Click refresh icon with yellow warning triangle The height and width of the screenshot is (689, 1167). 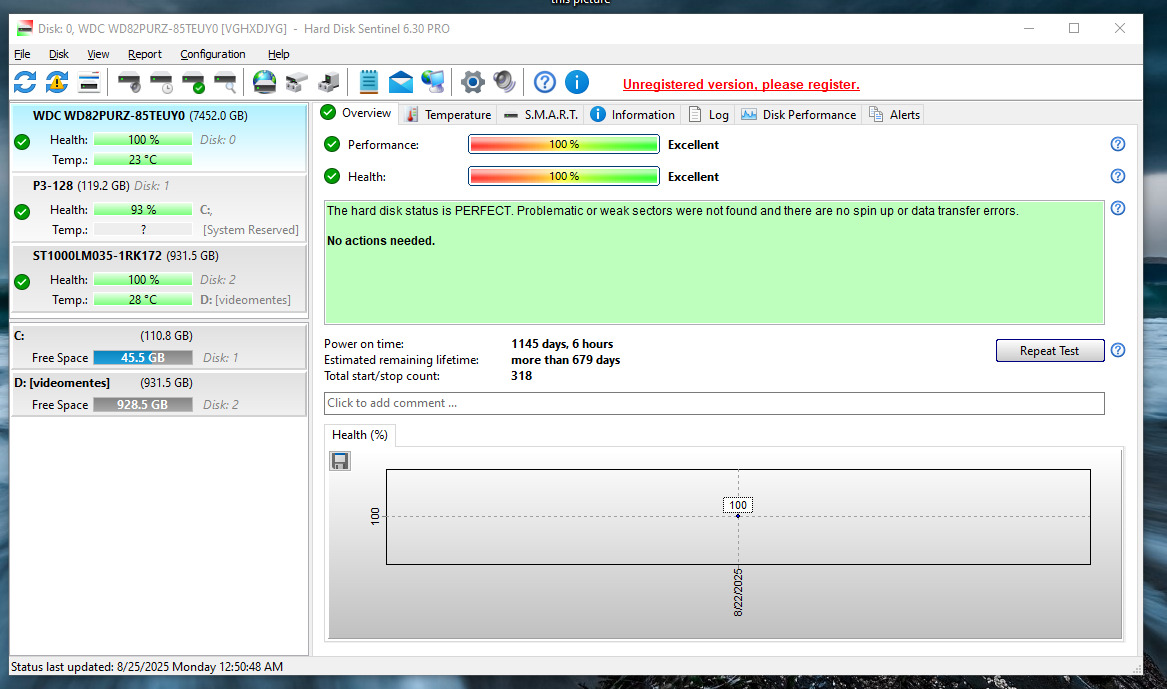[57, 82]
